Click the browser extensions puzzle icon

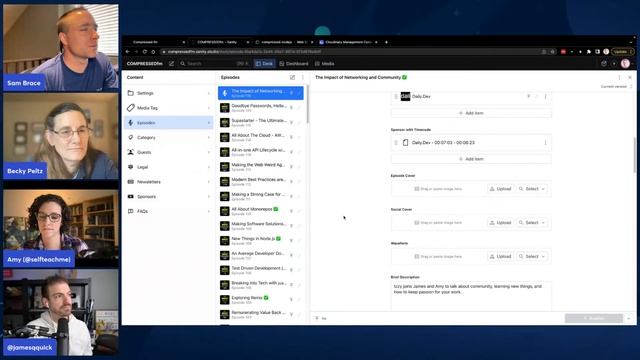(589, 52)
